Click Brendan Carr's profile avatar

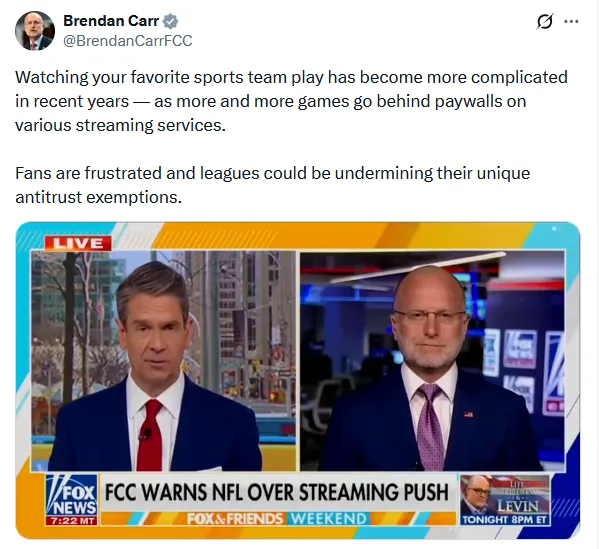pos(35,31)
